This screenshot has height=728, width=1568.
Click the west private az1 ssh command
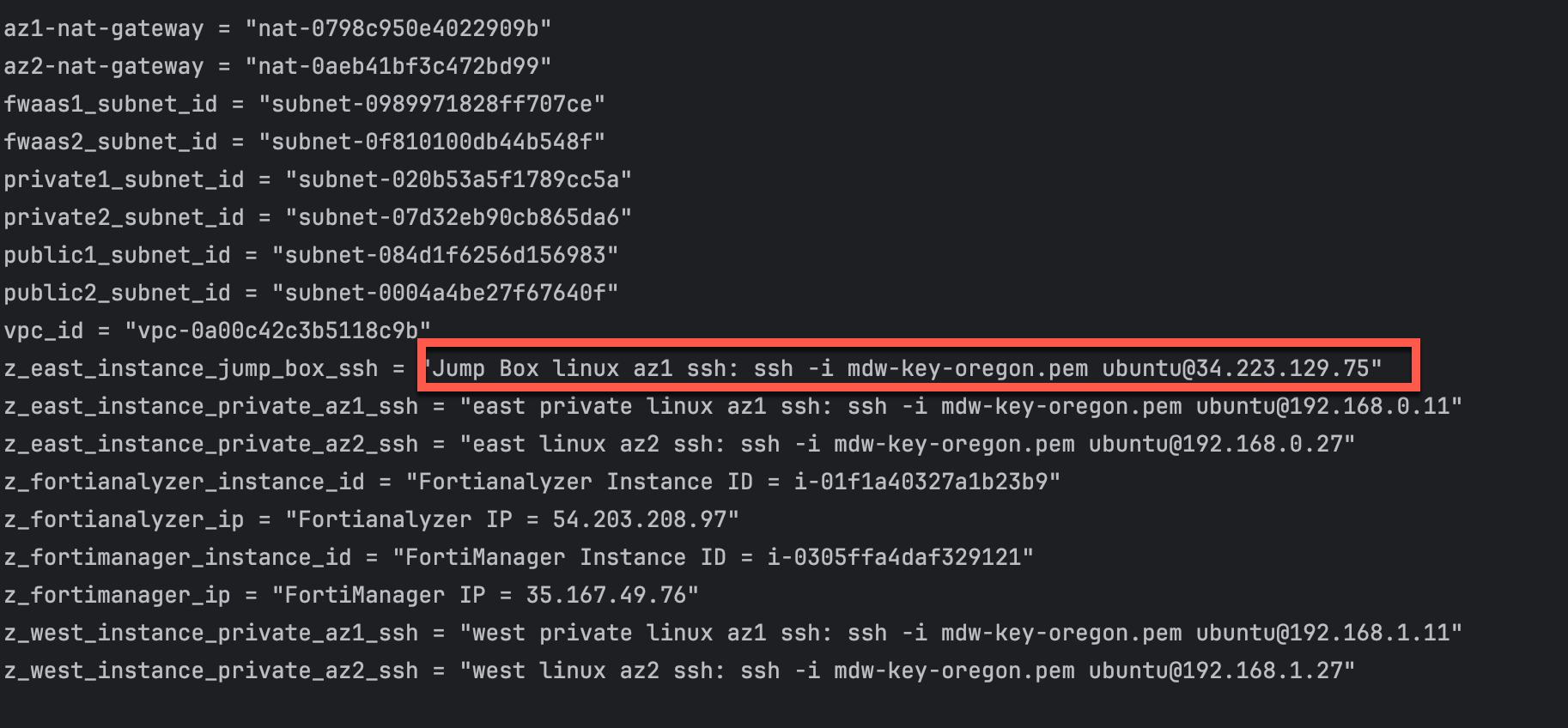(961, 633)
